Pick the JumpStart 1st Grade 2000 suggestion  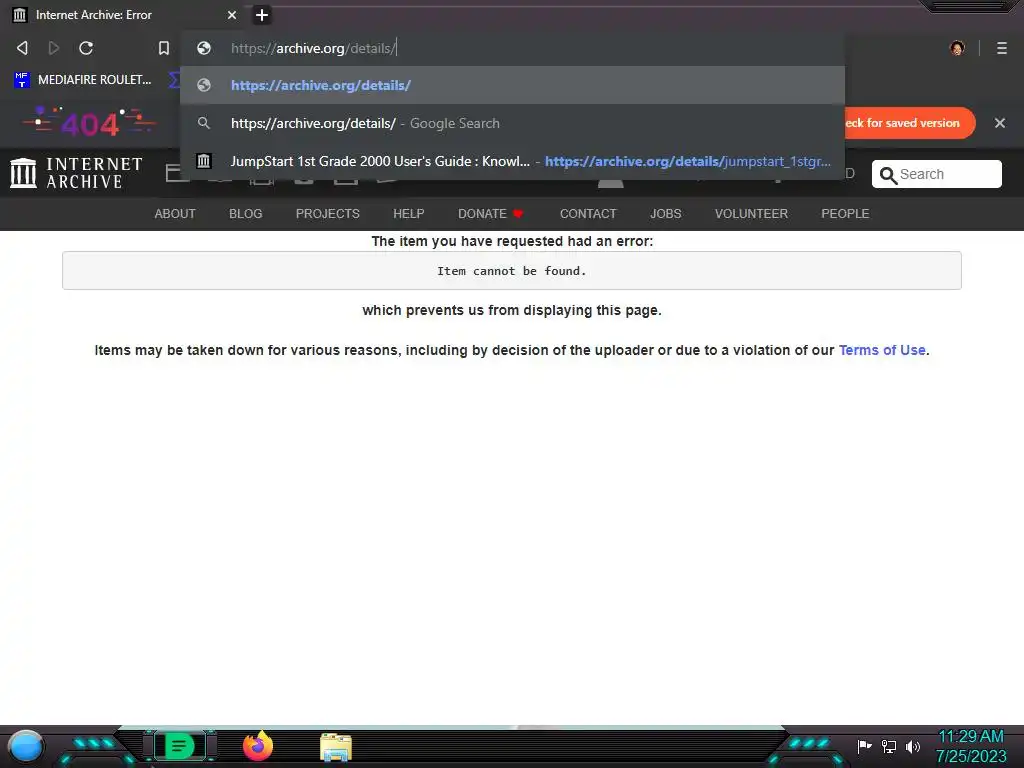click(512, 161)
